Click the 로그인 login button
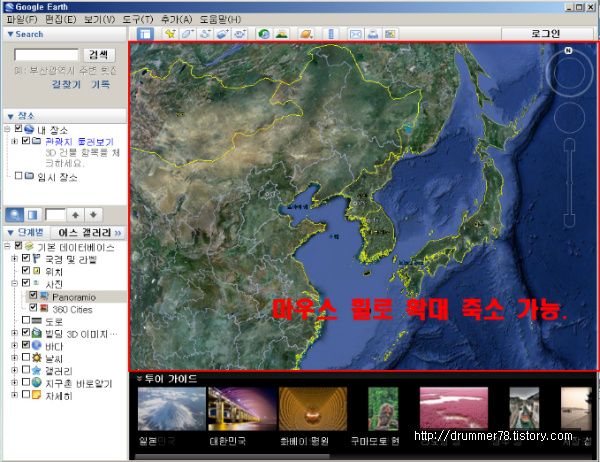600x462 pixels. coord(546,34)
